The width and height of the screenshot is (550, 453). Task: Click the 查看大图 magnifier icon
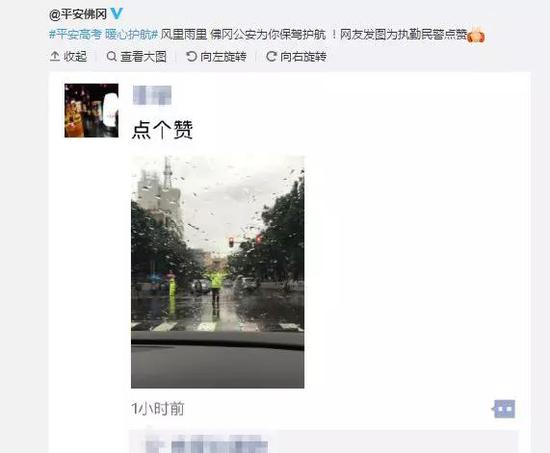point(112,56)
